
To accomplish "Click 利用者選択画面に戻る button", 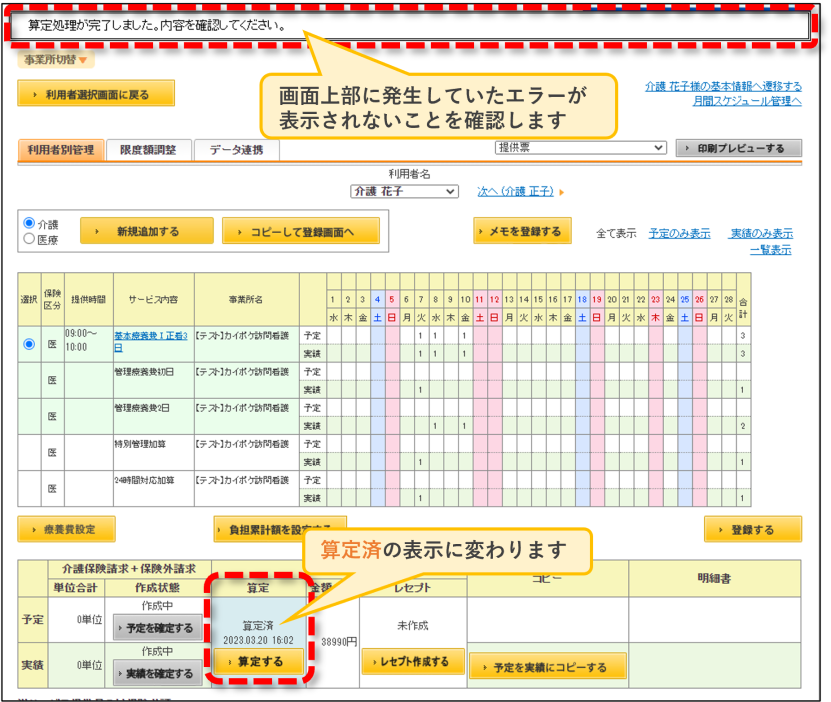I will pyautogui.click(x=96, y=94).
